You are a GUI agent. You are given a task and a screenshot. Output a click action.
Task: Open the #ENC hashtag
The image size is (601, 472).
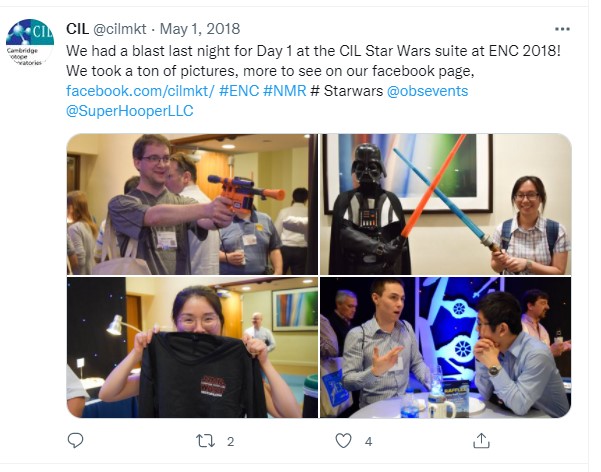pyautogui.click(x=239, y=91)
